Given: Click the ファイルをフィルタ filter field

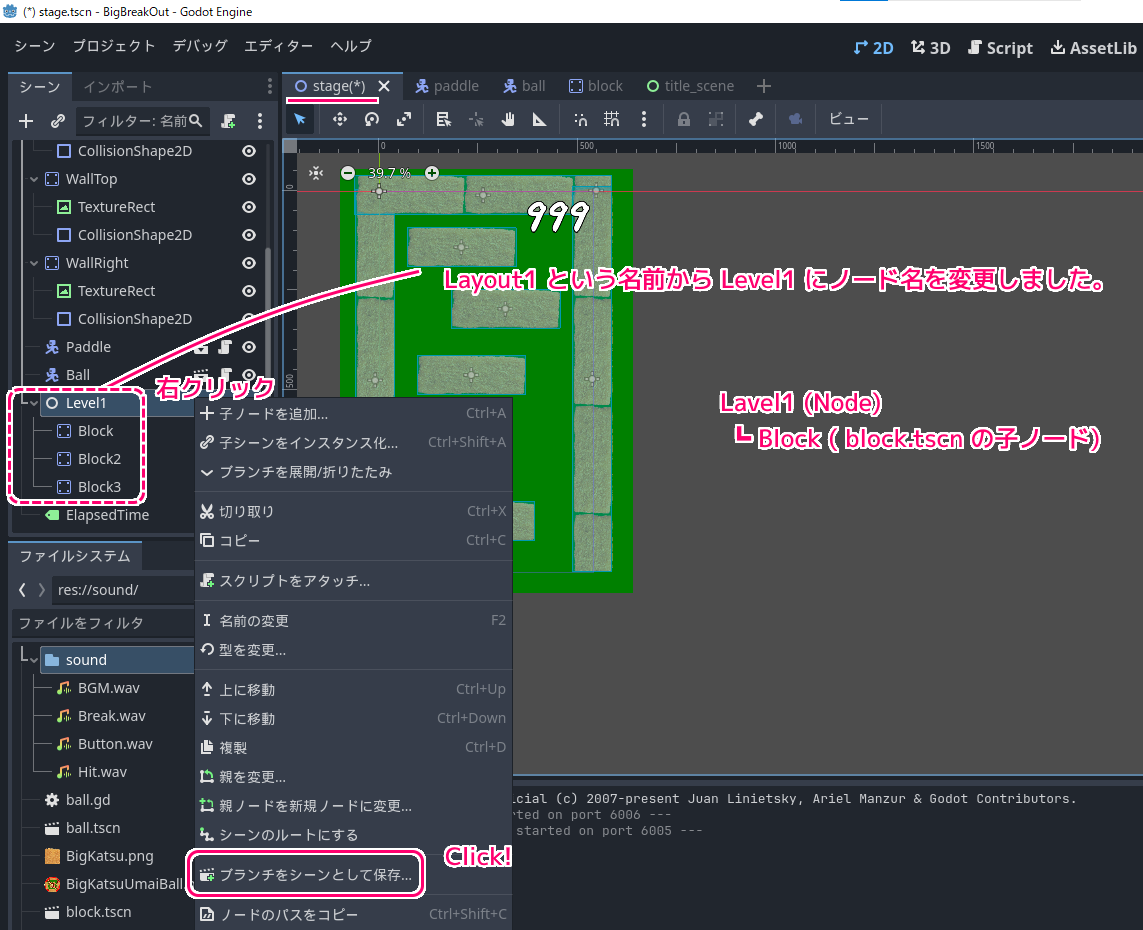Looking at the screenshot, I should point(103,623).
